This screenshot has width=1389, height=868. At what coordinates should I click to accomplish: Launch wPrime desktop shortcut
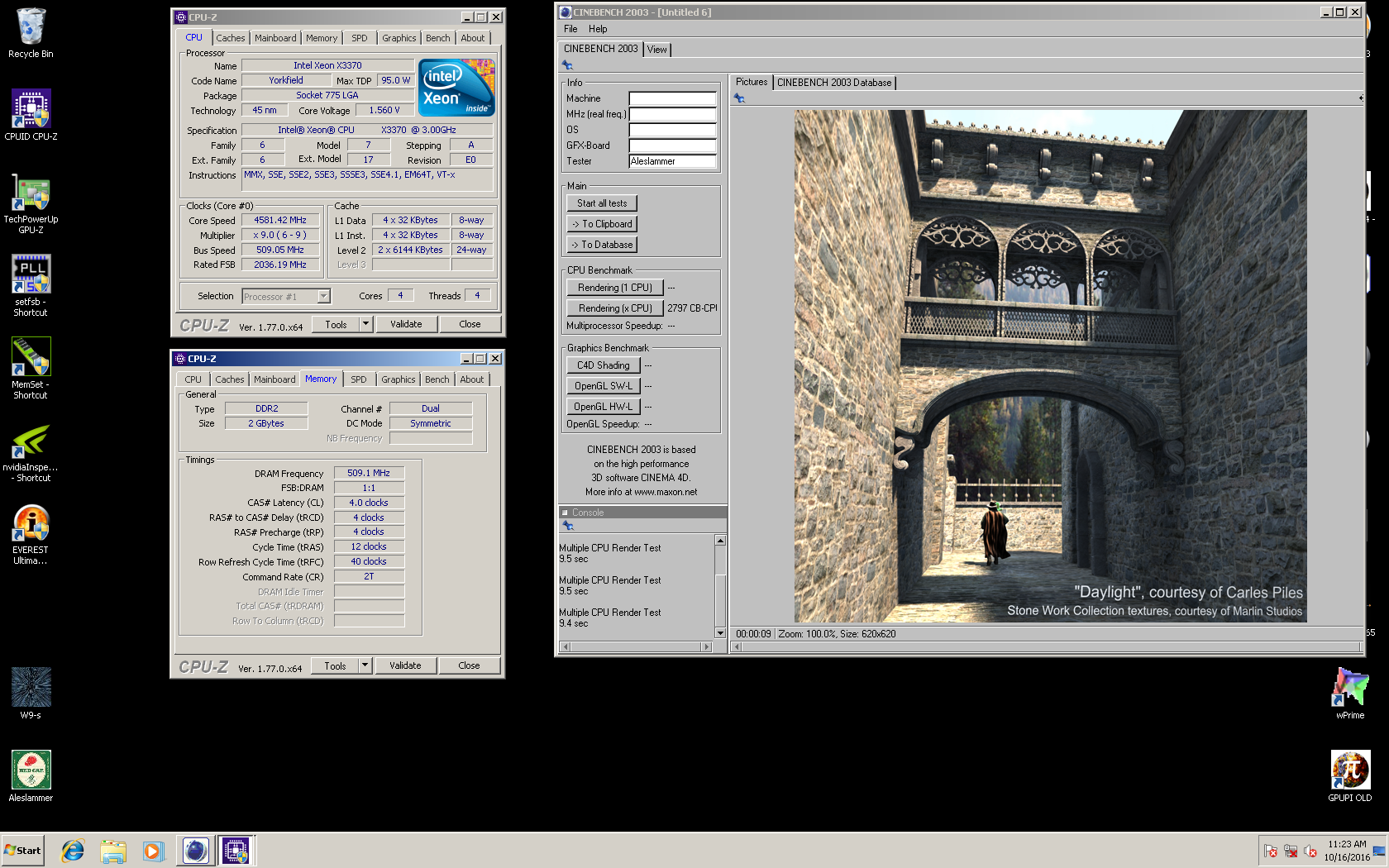(1350, 693)
